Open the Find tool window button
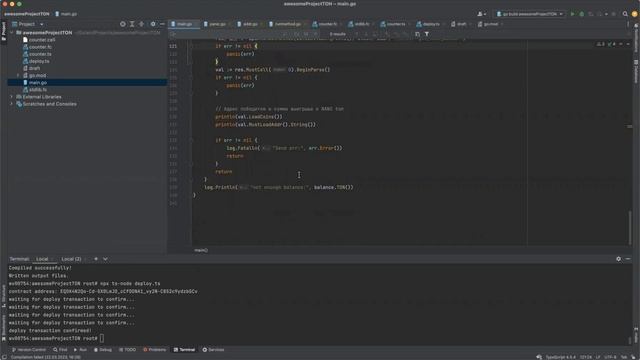640x360 pixels. coord(60,350)
